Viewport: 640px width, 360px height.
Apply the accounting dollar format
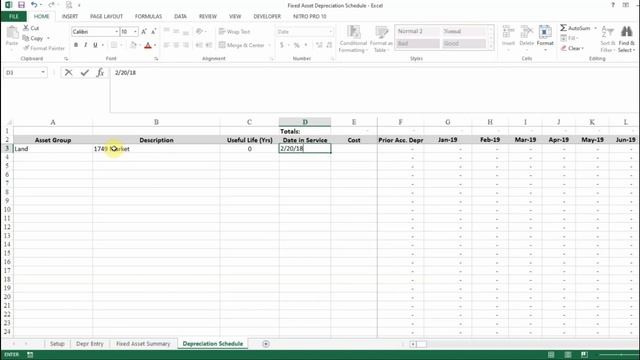pyautogui.click(x=282, y=45)
